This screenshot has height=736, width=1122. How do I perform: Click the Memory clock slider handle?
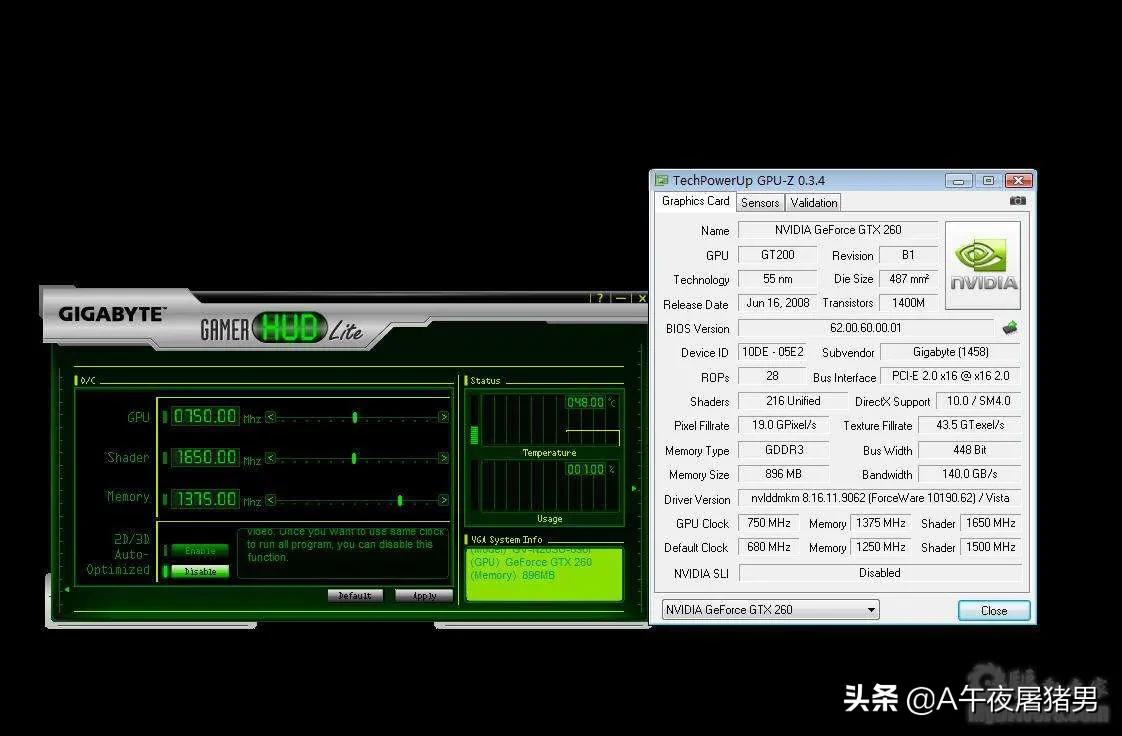(400, 500)
